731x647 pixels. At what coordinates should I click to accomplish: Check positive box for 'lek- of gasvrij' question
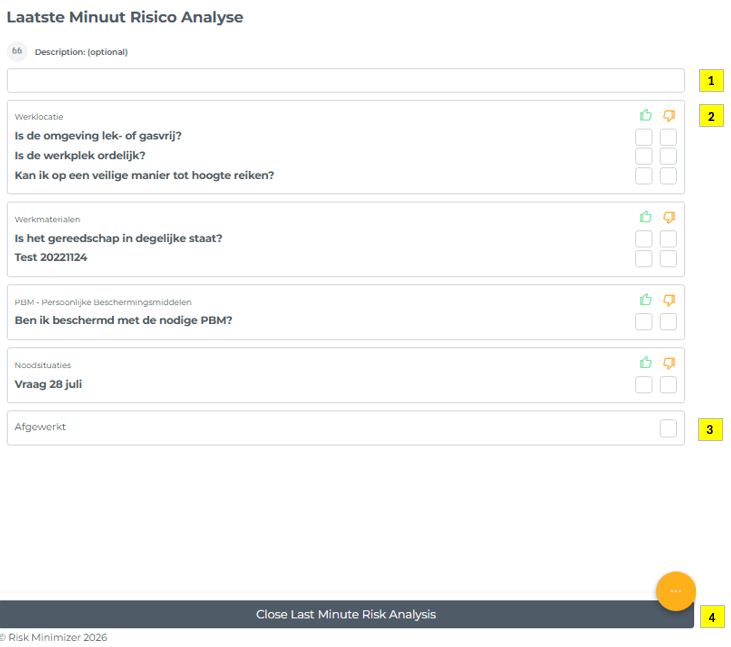click(x=644, y=137)
